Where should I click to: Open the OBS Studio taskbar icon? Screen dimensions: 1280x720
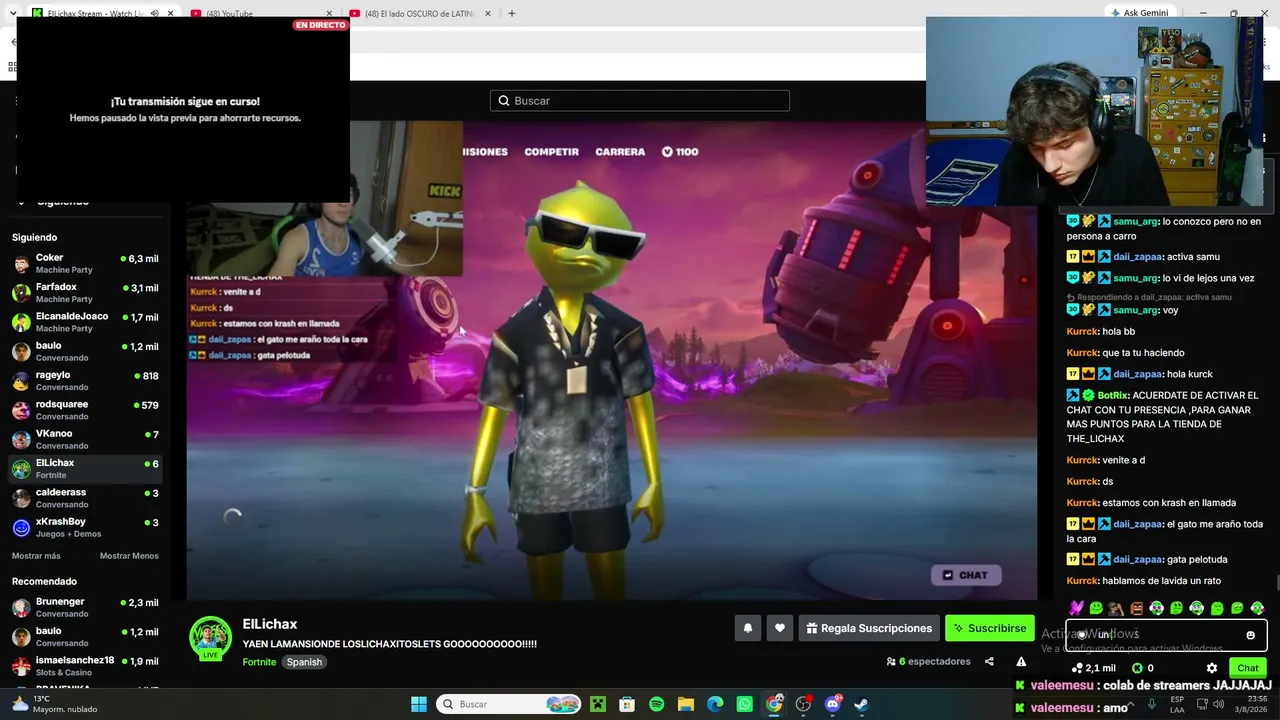[x=803, y=704]
